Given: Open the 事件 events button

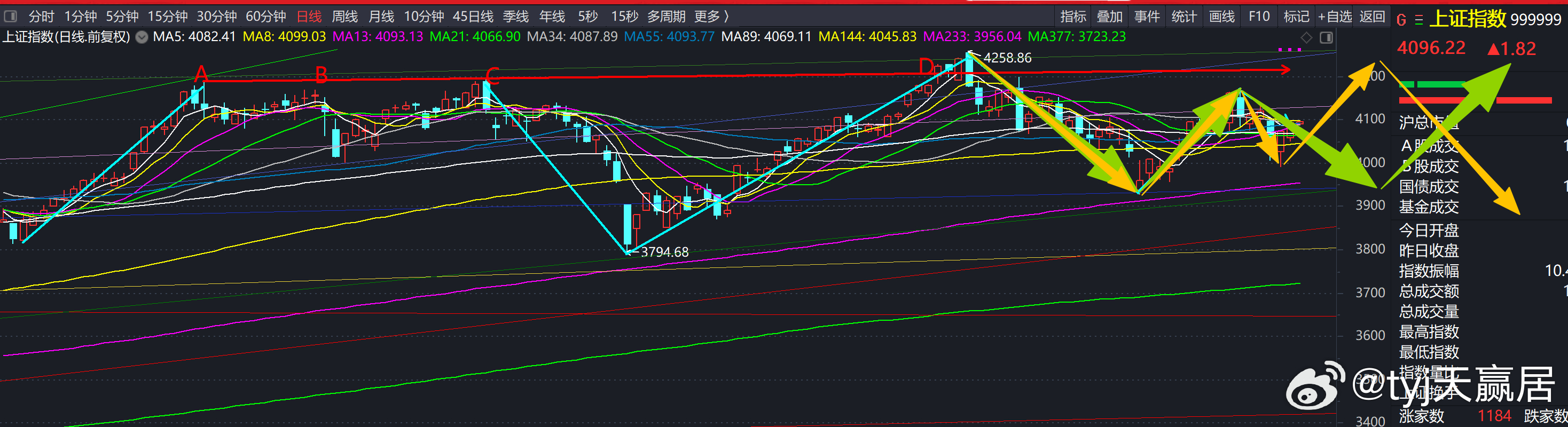Looking at the screenshot, I should coord(1147,17).
